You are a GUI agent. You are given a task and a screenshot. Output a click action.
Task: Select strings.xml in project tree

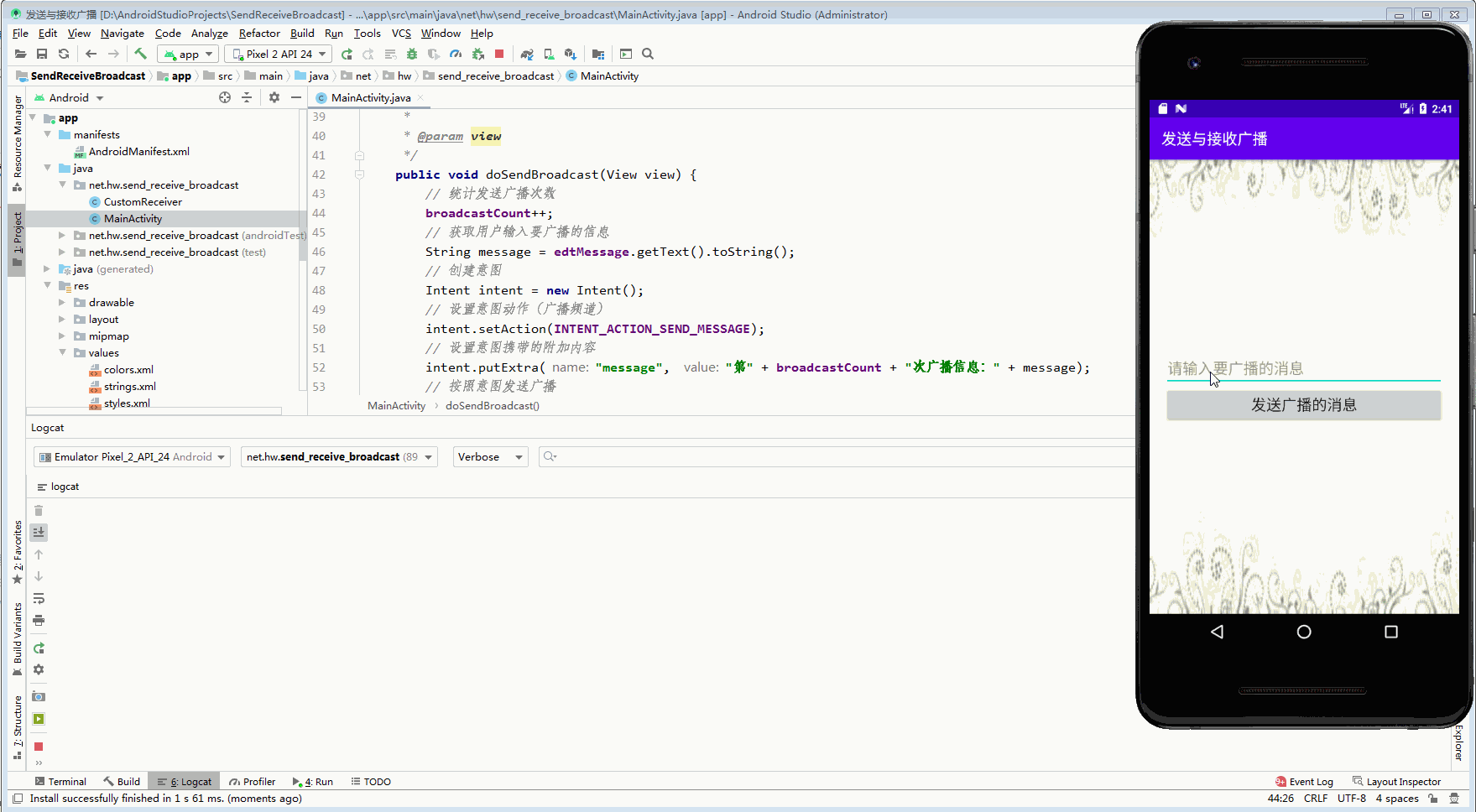click(129, 386)
